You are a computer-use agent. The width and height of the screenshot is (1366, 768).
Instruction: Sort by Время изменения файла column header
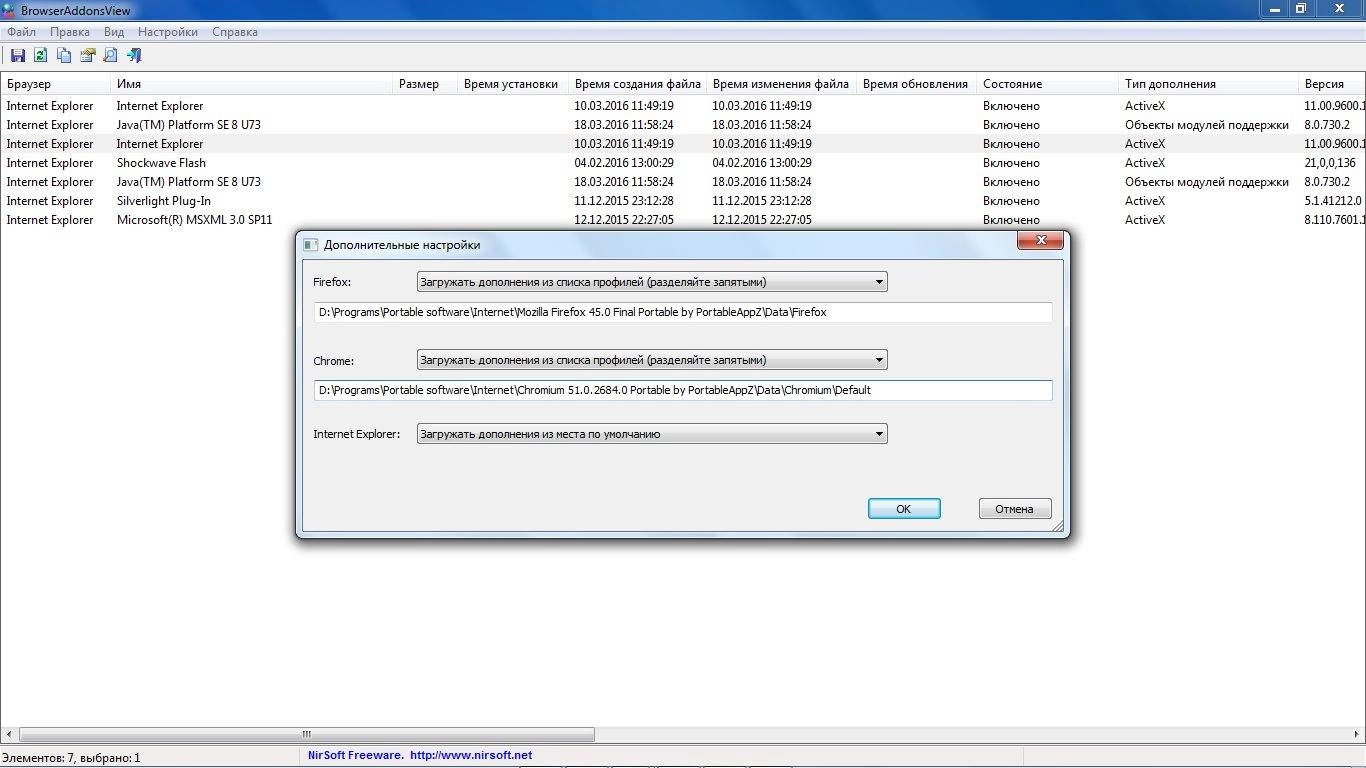[781, 84]
